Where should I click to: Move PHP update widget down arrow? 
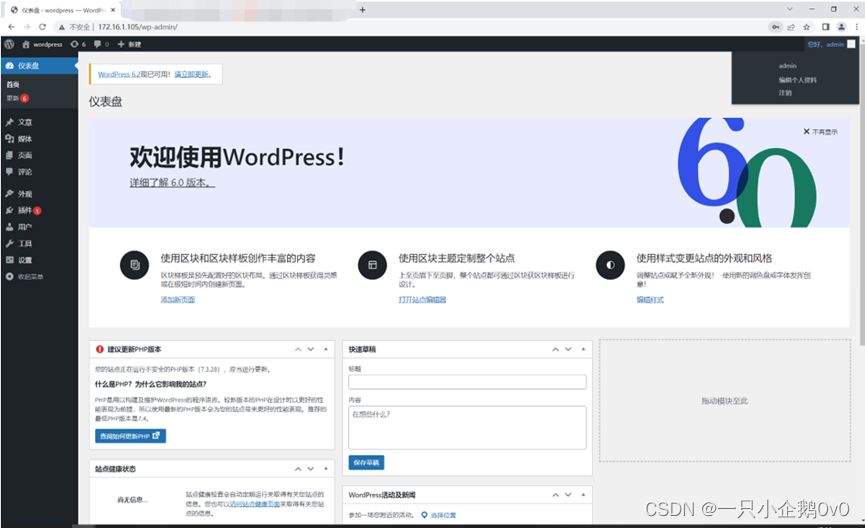(311, 349)
